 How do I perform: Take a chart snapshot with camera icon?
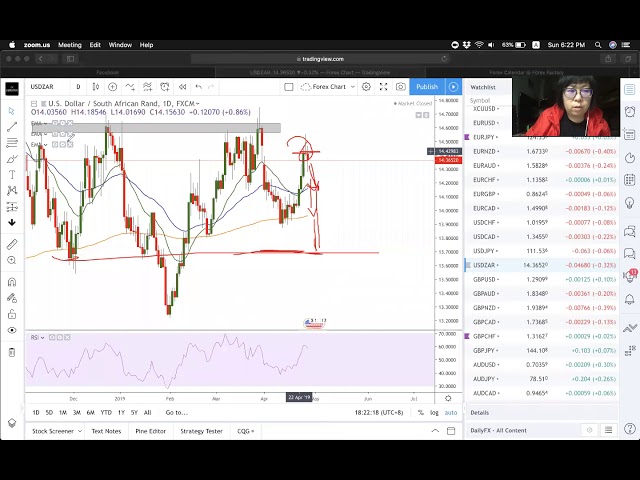pos(401,87)
